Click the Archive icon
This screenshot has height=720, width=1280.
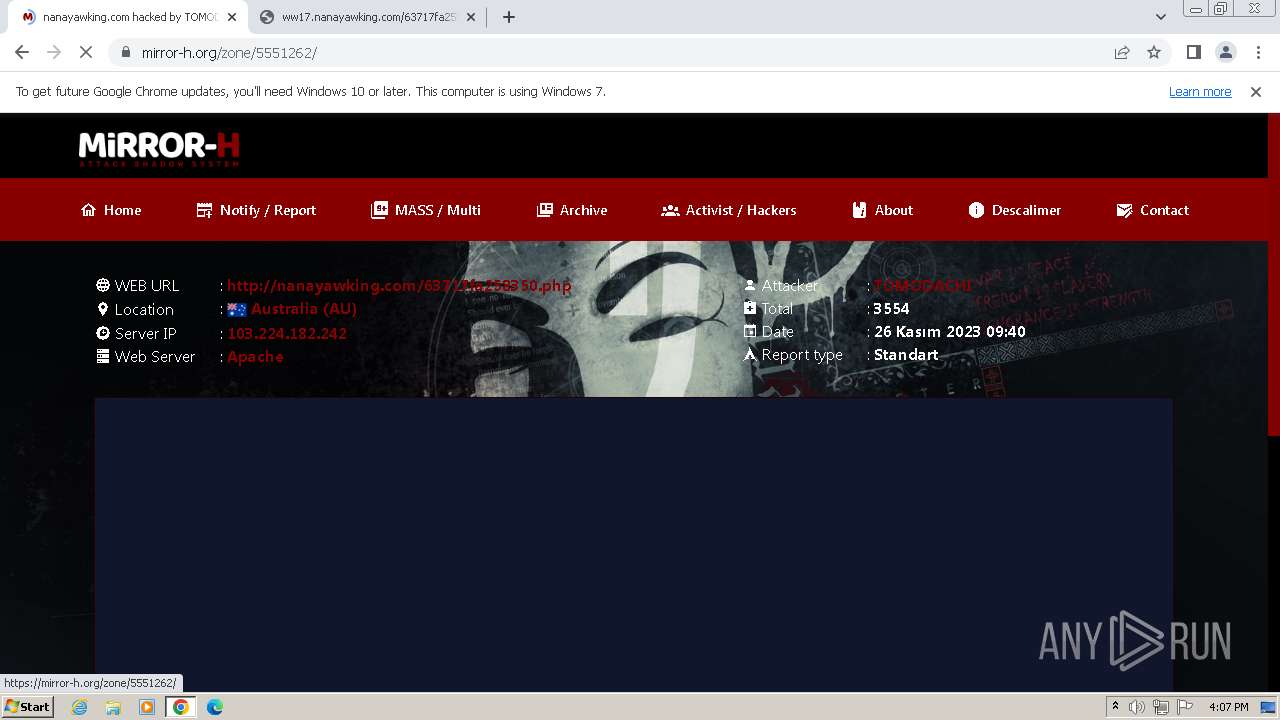[544, 210]
